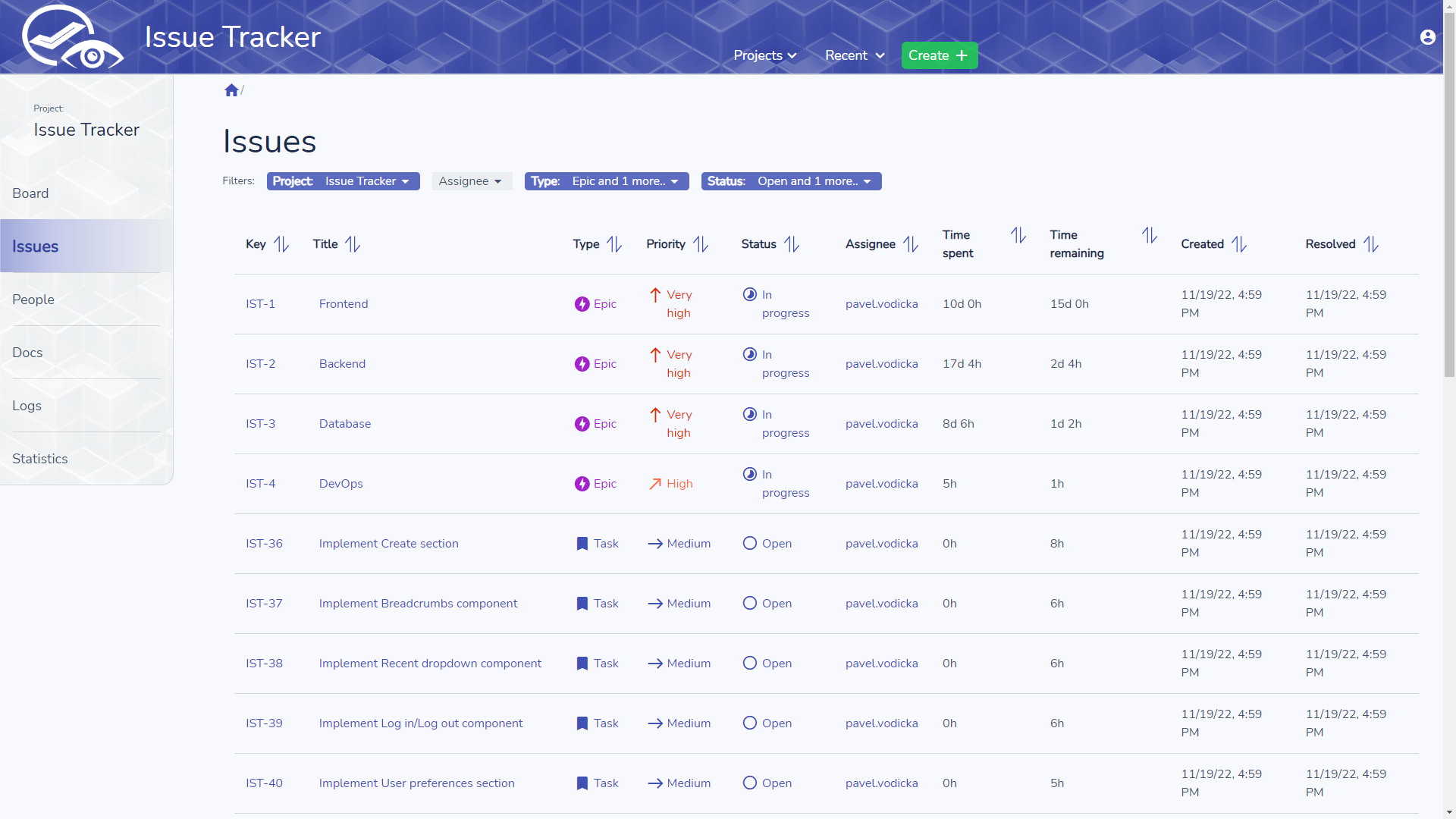1456x819 pixels.
Task: Go to the Board sidebar tab
Action: (x=30, y=193)
